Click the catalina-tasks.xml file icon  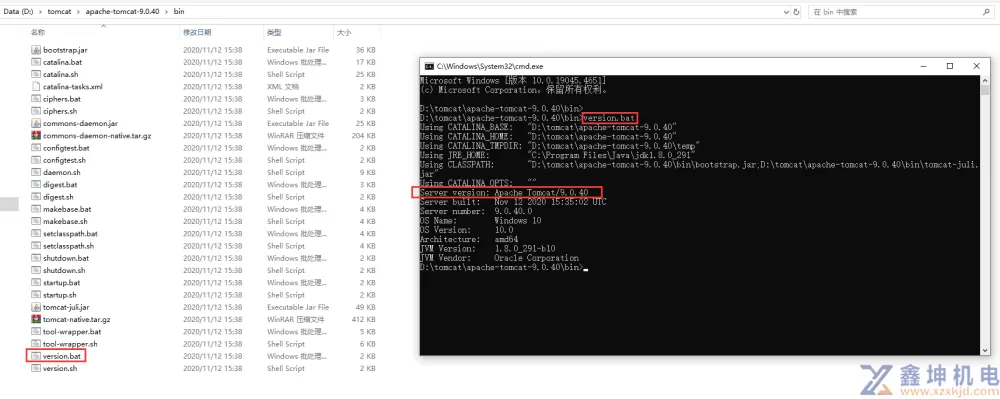(x=36, y=87)
